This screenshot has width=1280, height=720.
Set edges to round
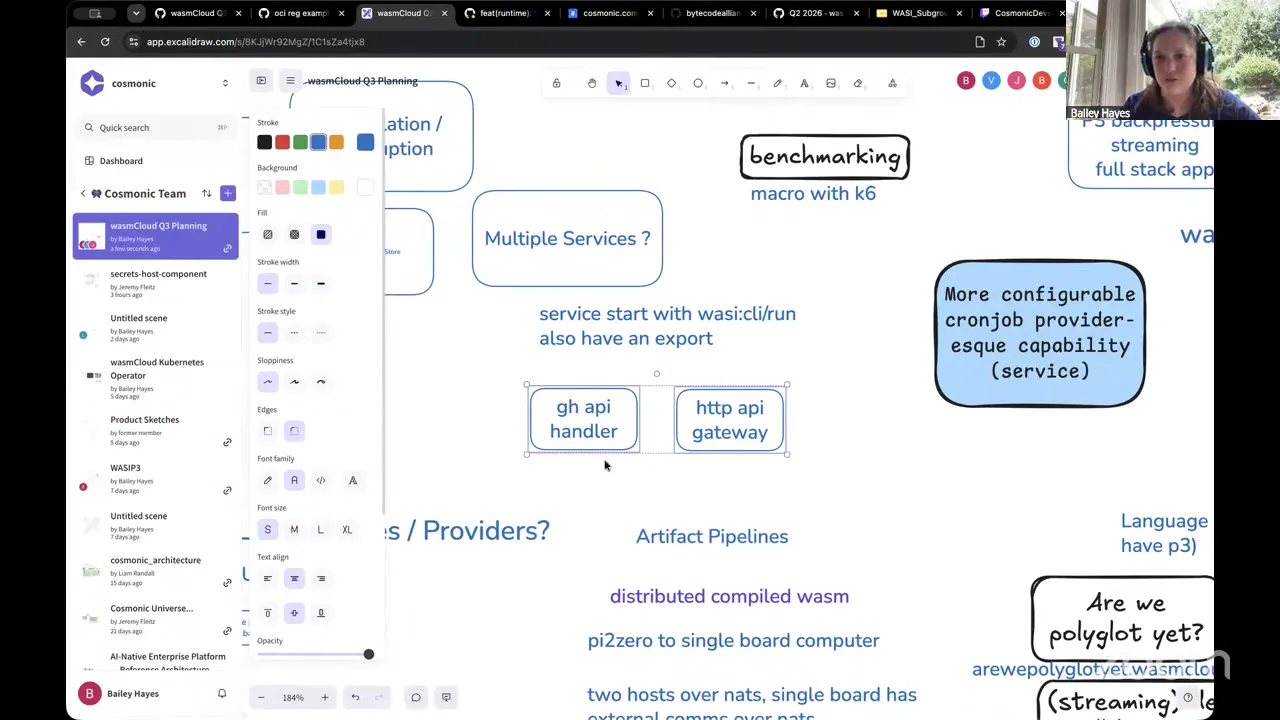294,431
